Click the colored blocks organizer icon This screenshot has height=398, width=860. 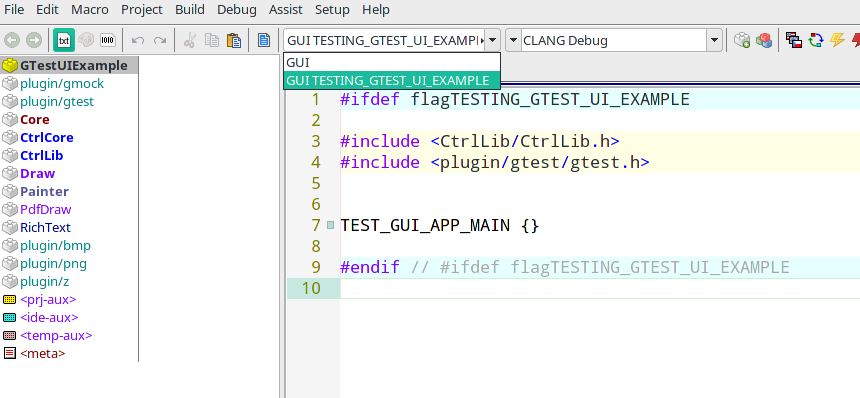(x=764, y=40)
